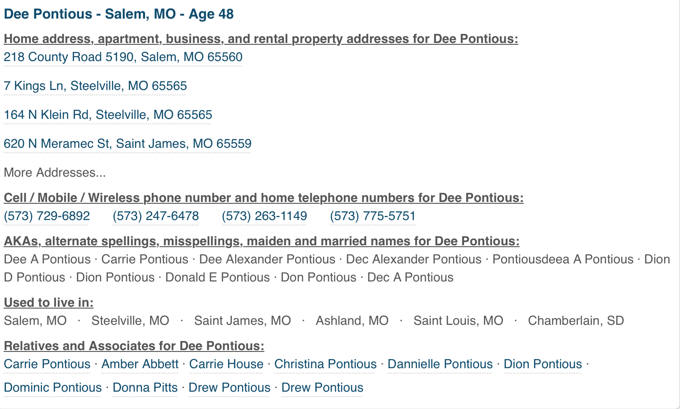680x409 pixels.
Task: Click phone number (573) 729-6892
Action: click(47, 216)
